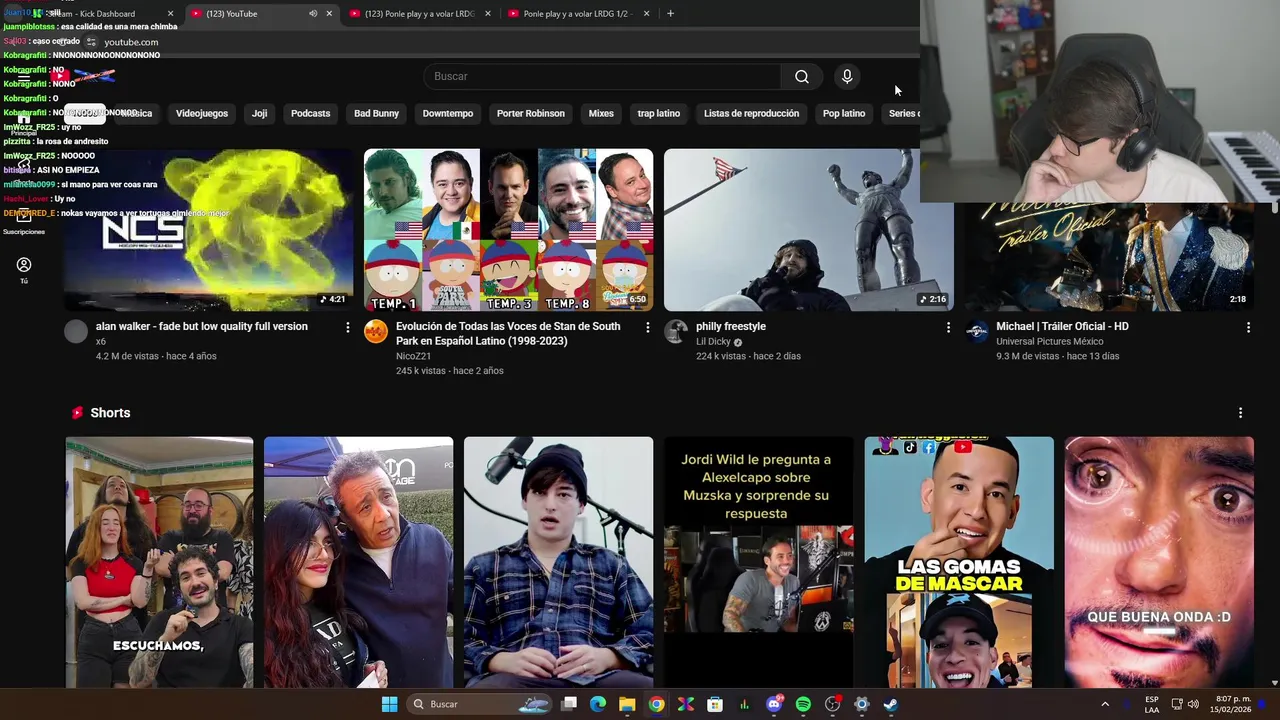Open Short about Jordi Wild and Alexelcapo
Image resolution: width=1280 pixels, height=720 pixels.
point(758,562)
